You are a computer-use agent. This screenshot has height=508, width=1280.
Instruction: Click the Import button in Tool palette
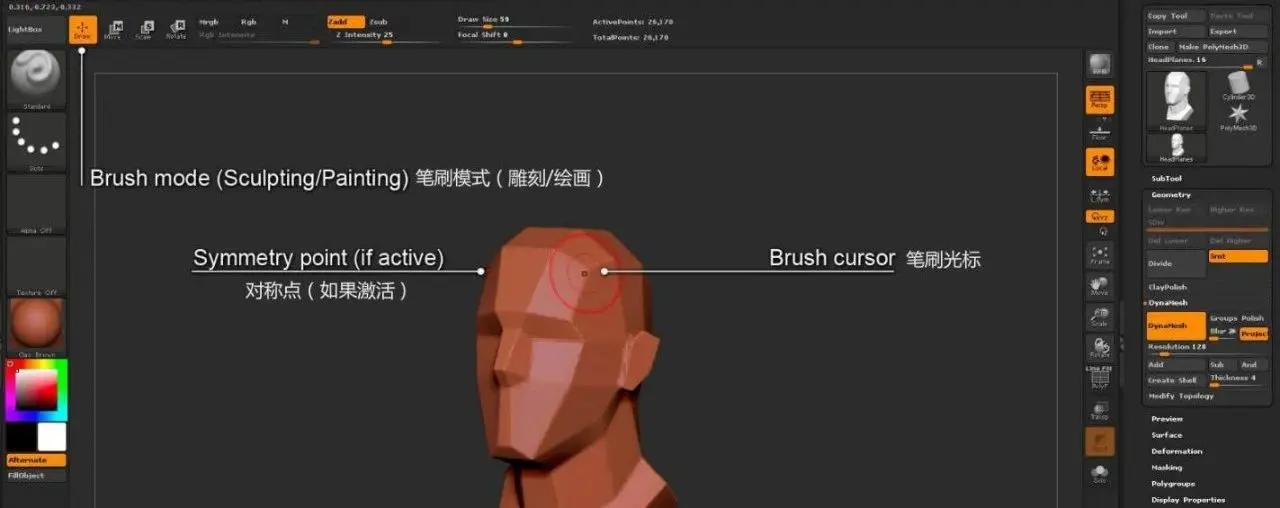click(x=1176, y=32)
